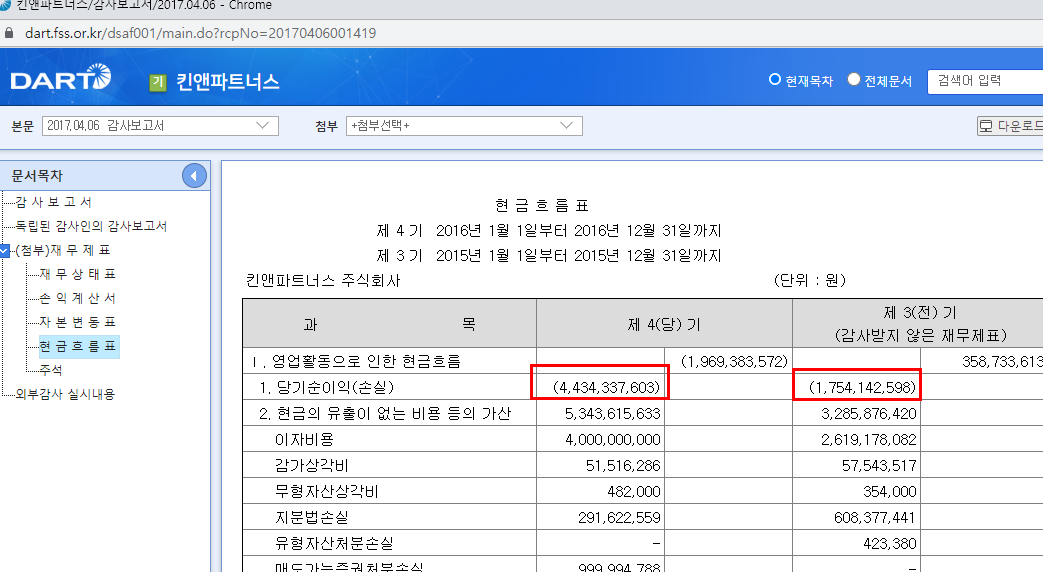Click the Chrome window favicon in the title bar
This screenshot has width=1043, height=572.
5,5
